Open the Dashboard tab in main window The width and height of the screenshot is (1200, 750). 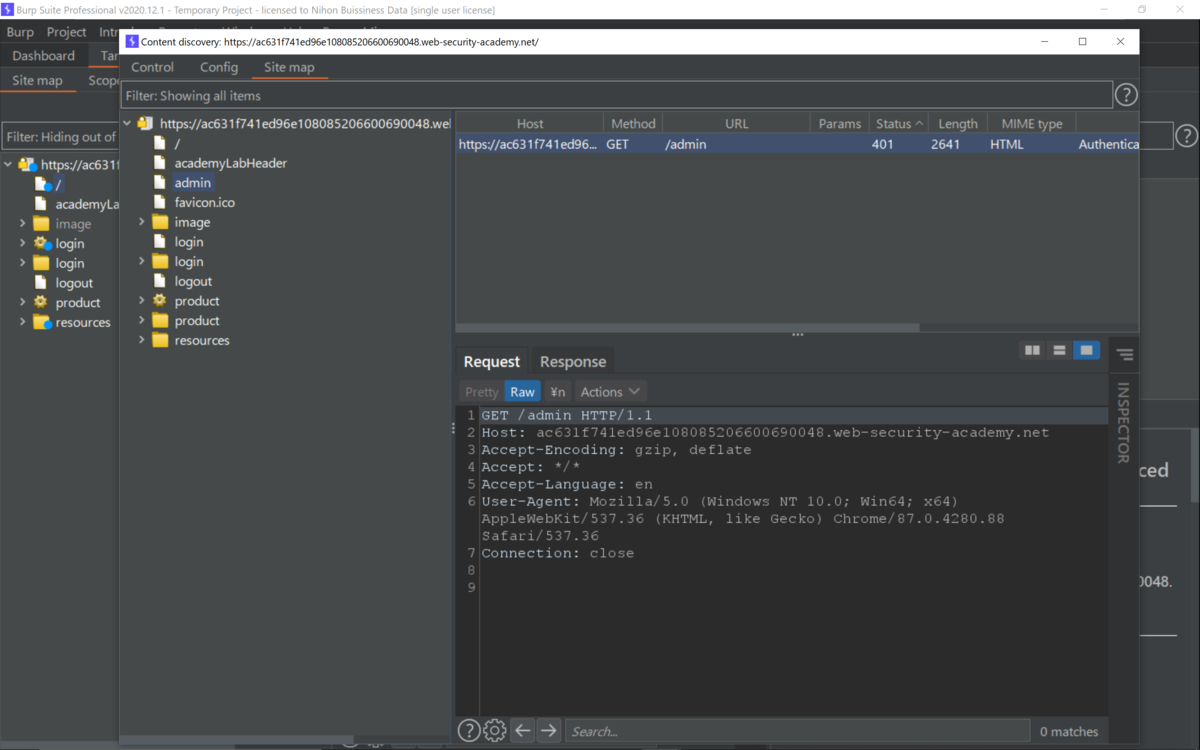pos(43,56)
